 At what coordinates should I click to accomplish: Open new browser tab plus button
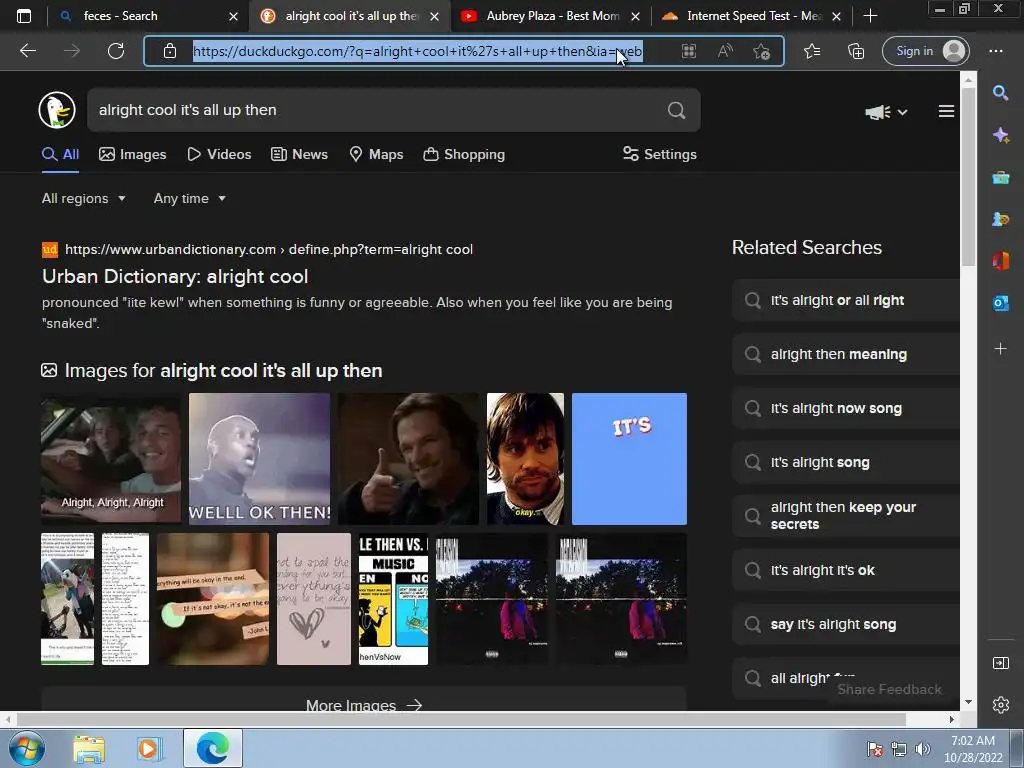tap(870, 16)
